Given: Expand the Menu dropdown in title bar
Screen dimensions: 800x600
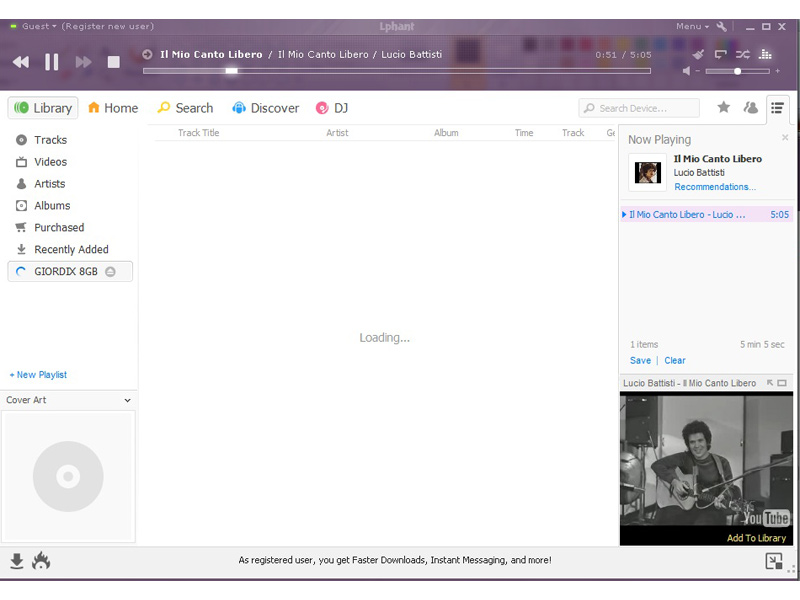Looking at the screenshot, I should [x=691, y=26].
